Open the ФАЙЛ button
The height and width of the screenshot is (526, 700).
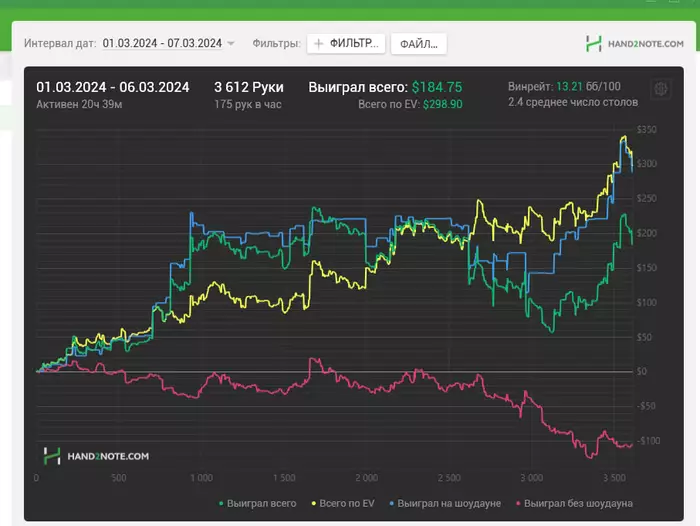point(419,44)
